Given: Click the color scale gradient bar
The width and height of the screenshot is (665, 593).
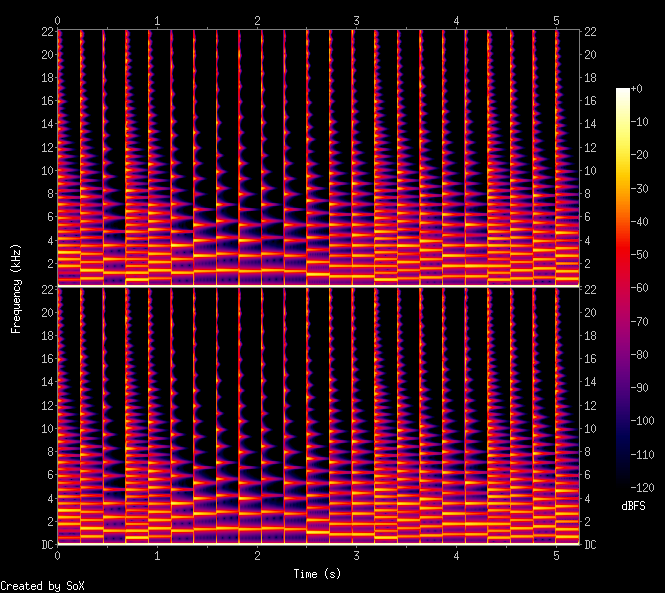Looking at the screenshot, I should tap(623, 291).
